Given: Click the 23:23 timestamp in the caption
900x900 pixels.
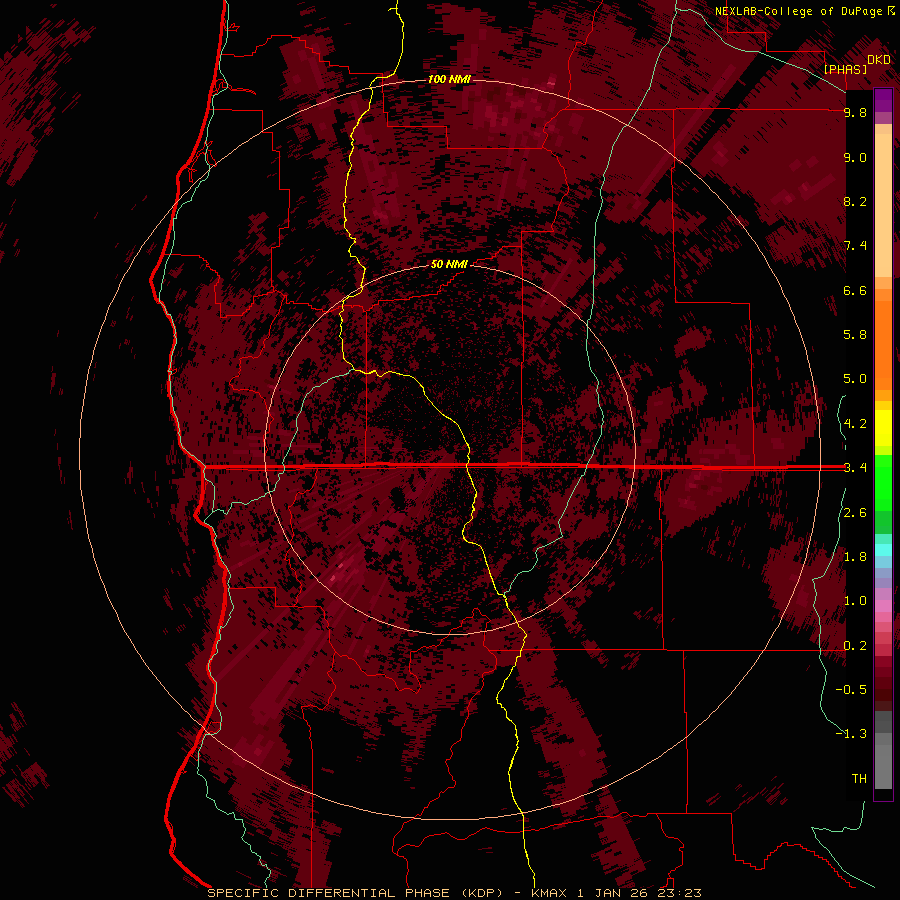Looking at the screenshot, I should 680,893.
